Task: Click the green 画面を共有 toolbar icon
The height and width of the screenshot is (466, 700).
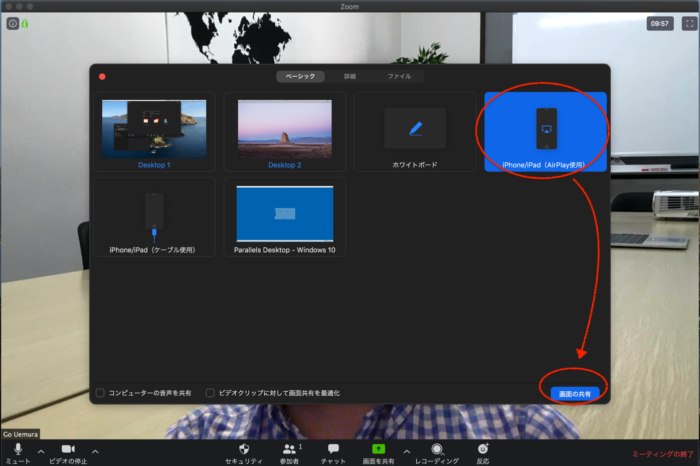Action: (x=378, y=449)
